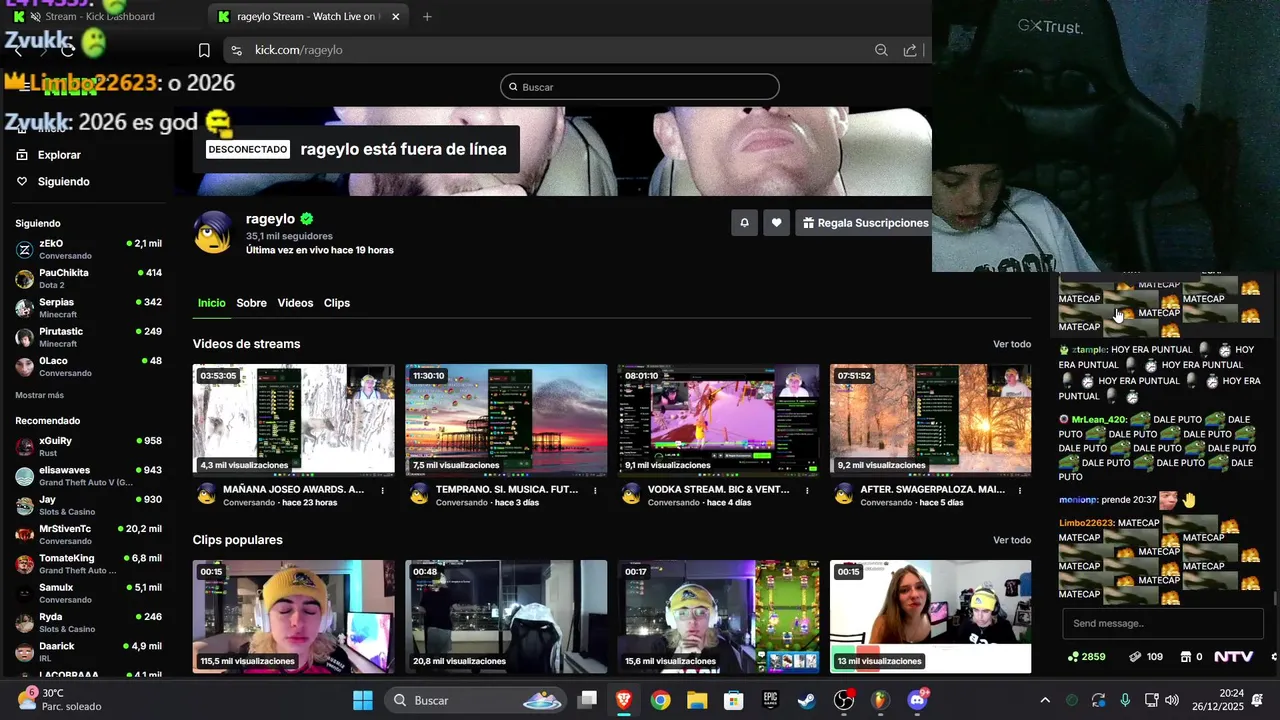
Task: Switch to the Inicio tab
Action: pyautogui.click(x=212, y=303)
